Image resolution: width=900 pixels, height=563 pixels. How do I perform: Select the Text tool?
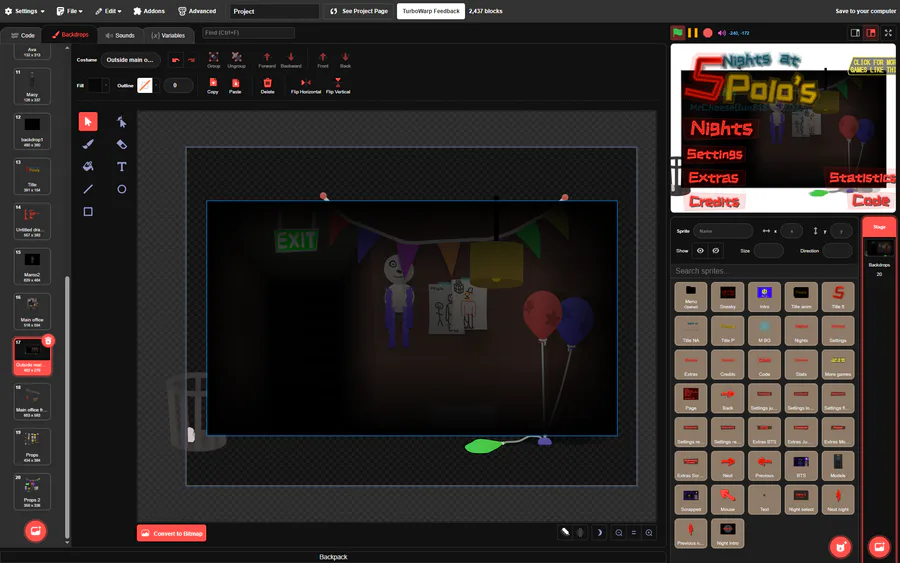pos(122,166)
